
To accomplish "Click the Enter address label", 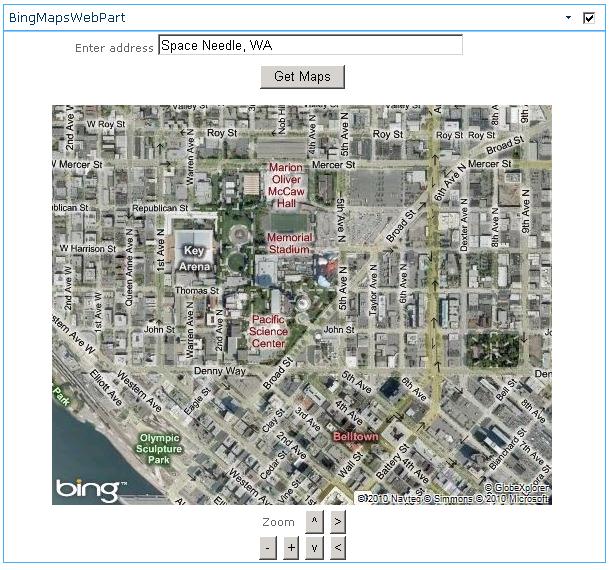I will [x=114, y=48].
